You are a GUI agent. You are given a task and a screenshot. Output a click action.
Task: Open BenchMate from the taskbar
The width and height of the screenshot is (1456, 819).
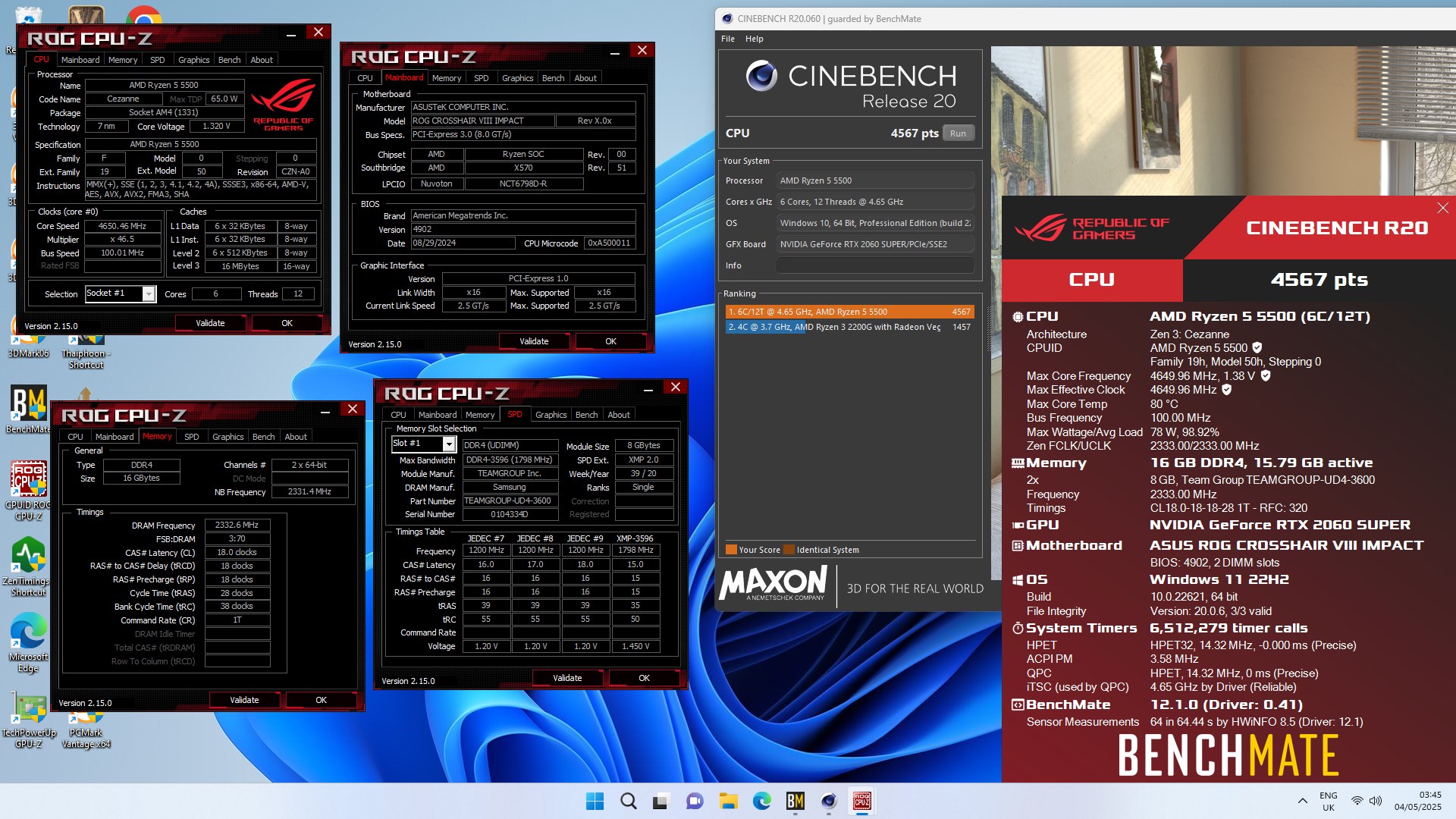795,801
